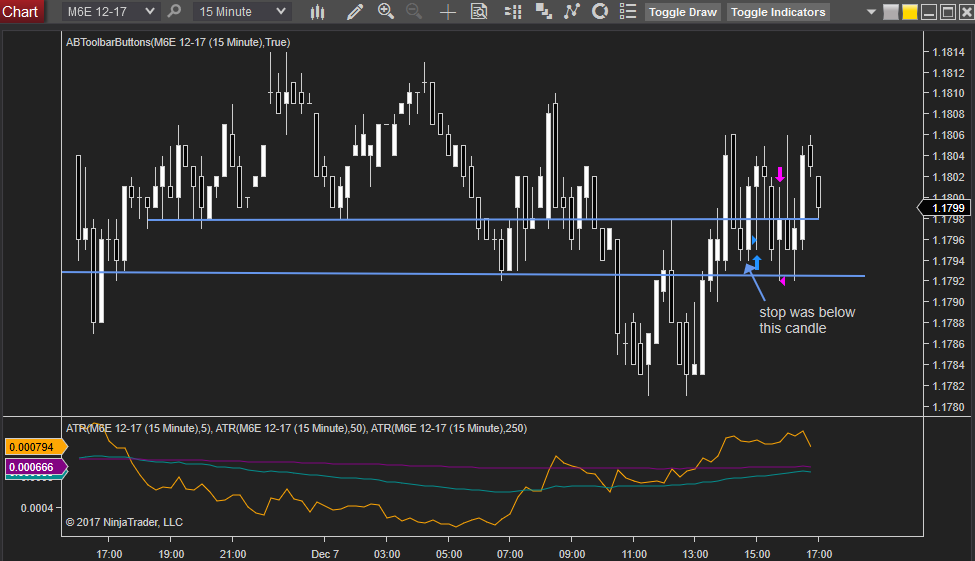The width and height of the screenshot is (975, 561).
Task: Click the 09:00 time axis label
Action: point(571,554)
